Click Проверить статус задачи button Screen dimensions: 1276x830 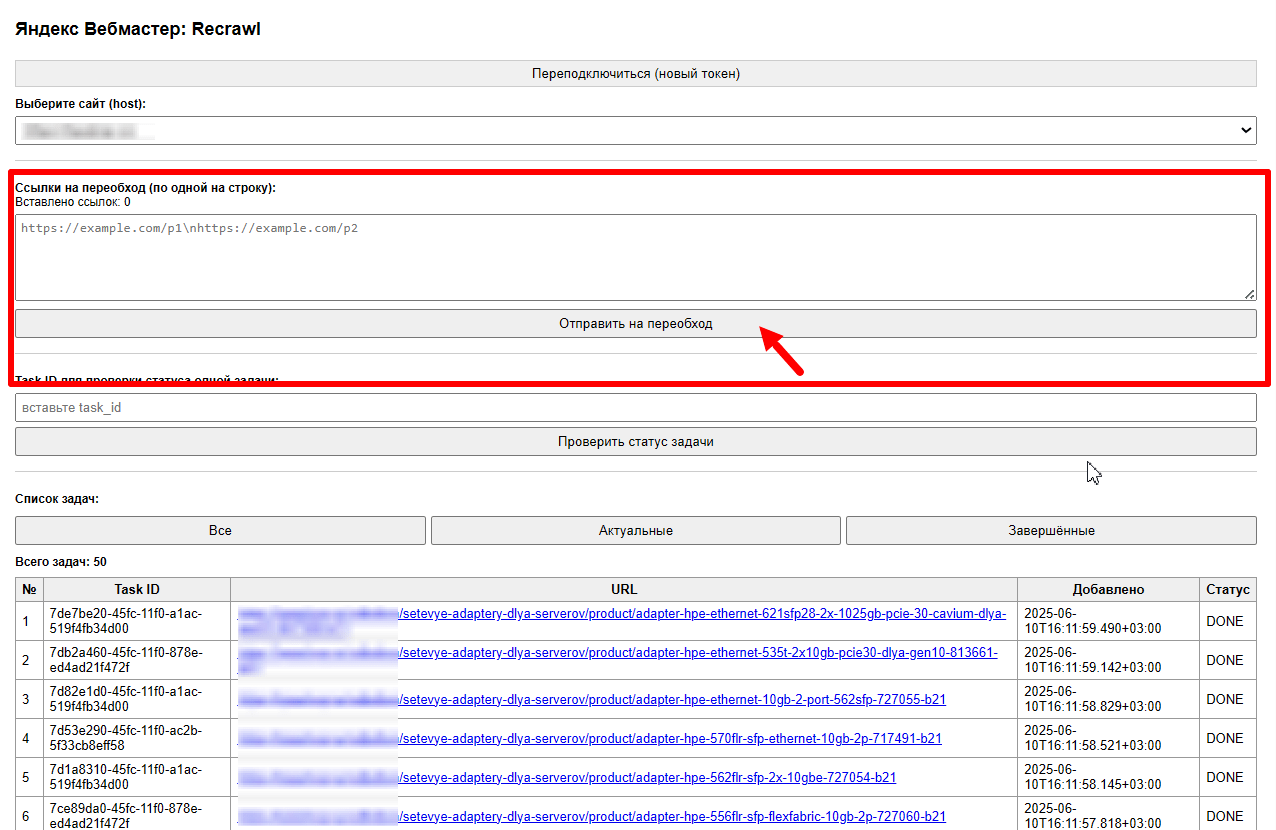[x=635, y=442]
